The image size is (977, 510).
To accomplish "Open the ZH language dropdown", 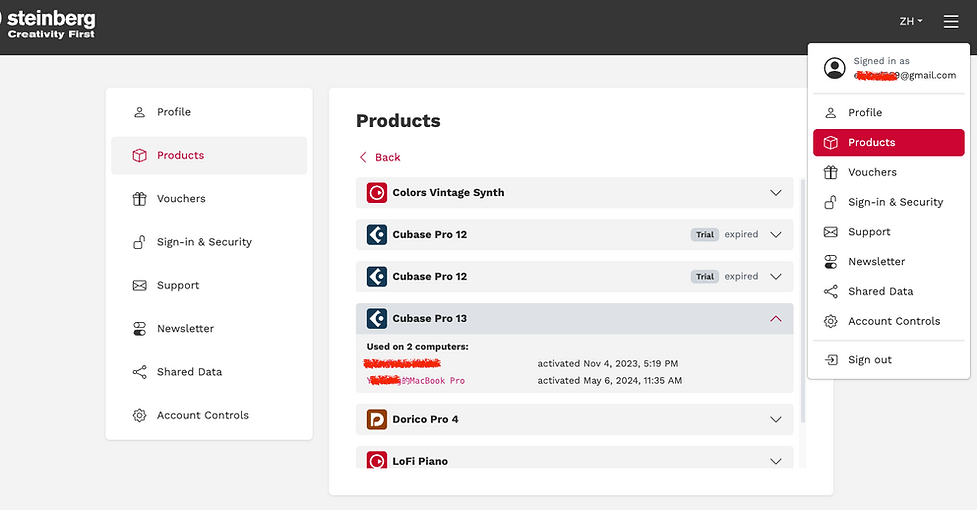I will pos(910,21).
